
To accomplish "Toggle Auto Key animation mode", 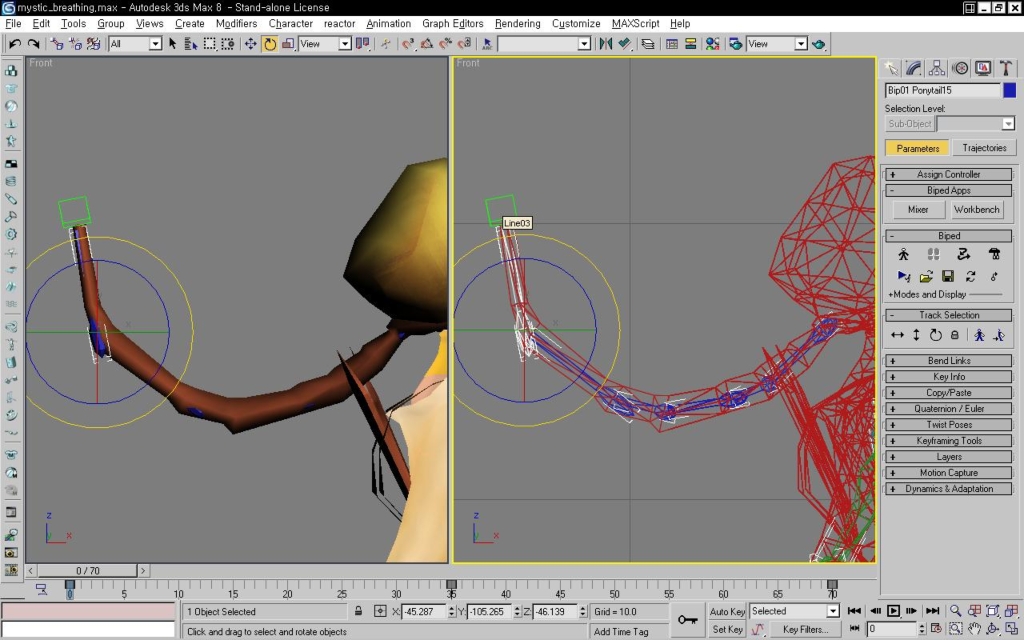I will pos(727,611).
